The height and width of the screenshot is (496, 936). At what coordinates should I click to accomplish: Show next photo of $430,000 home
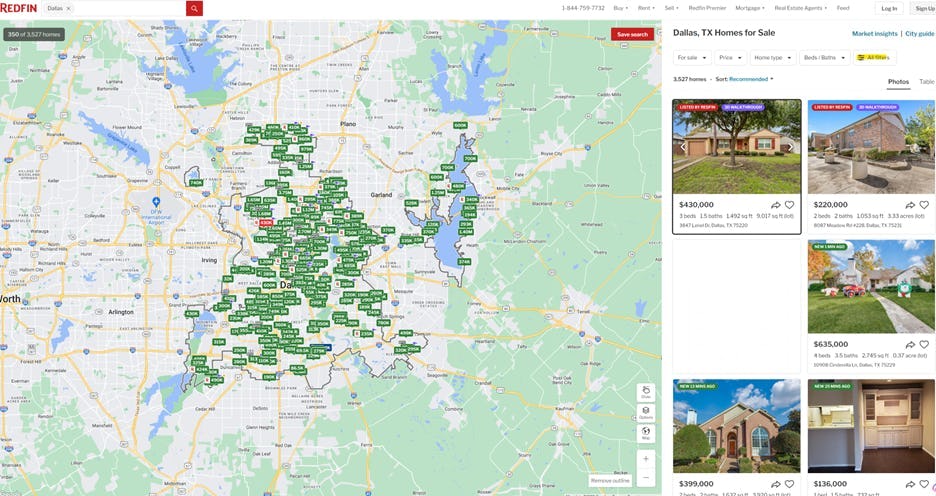(790, 147)
